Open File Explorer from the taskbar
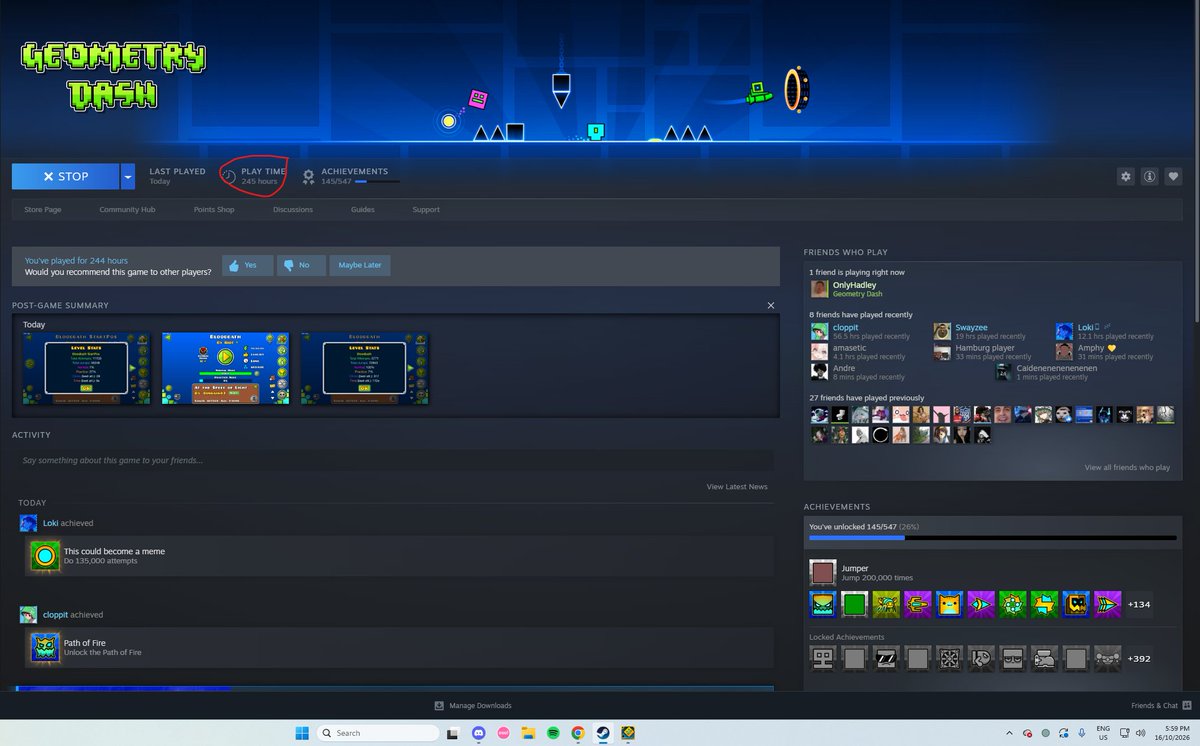Viewport: 1200px width, 746px height. point(528,733)
